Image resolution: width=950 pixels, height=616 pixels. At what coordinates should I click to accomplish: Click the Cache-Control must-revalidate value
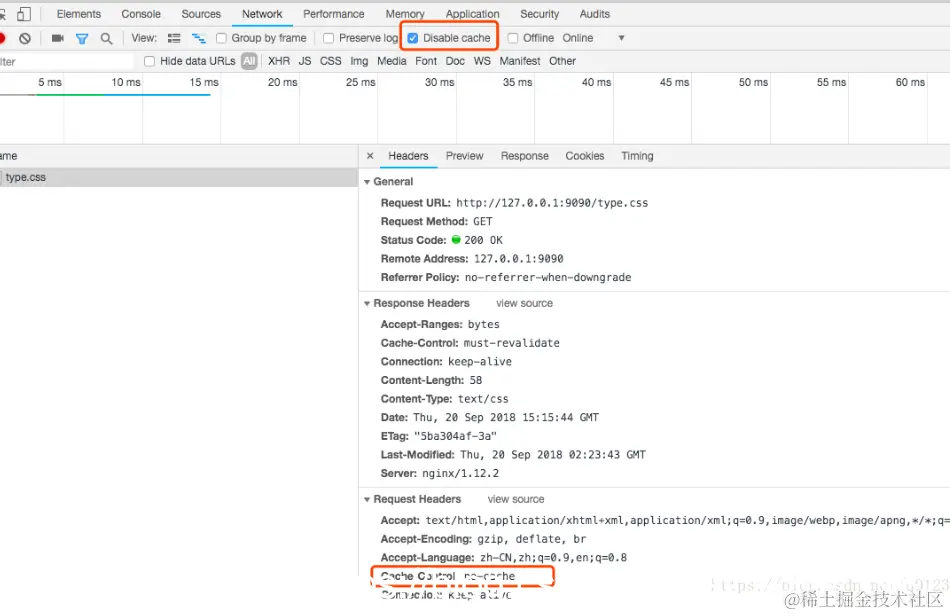[511, 343]
